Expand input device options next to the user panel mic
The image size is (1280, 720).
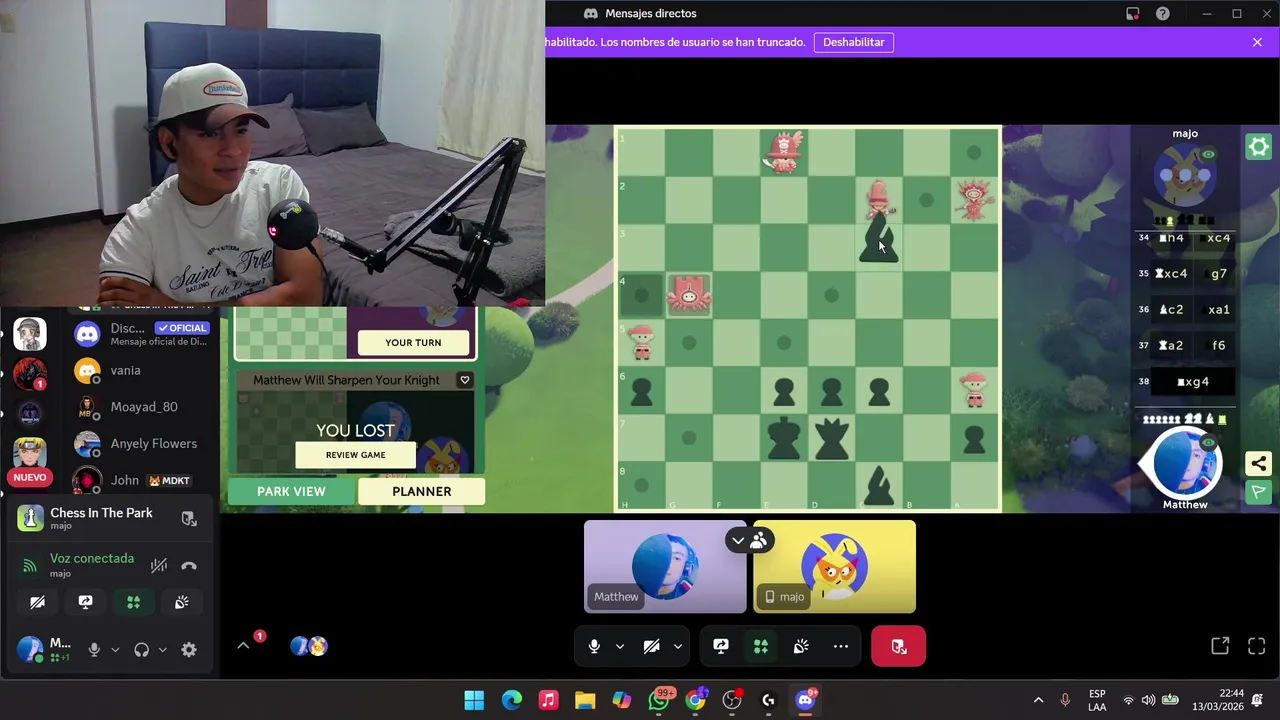pos(115,650)
